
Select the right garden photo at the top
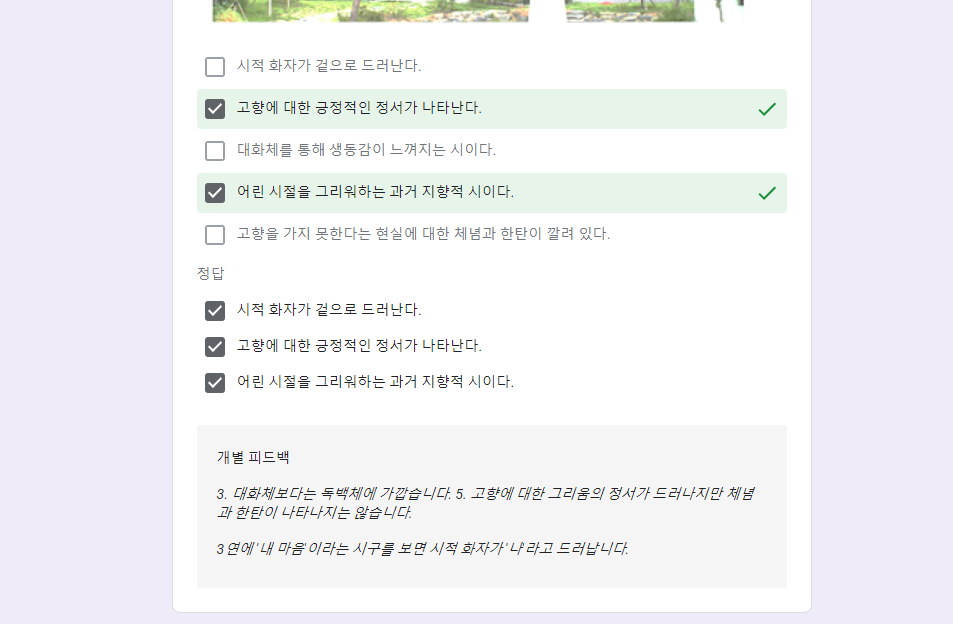630,12
